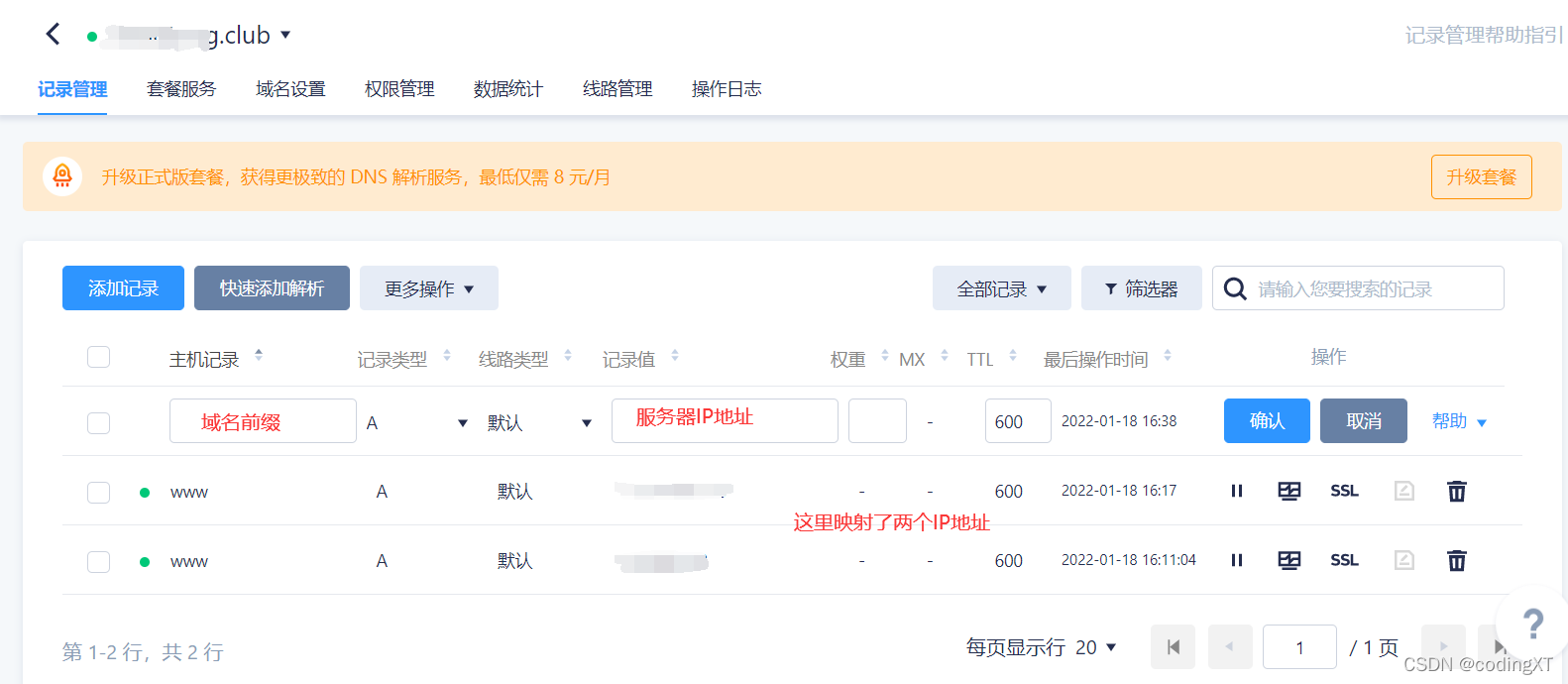Viewport: 1568px width, 684px height.
Task: Tick the checkbox for first www record
Action: [98, 492]
